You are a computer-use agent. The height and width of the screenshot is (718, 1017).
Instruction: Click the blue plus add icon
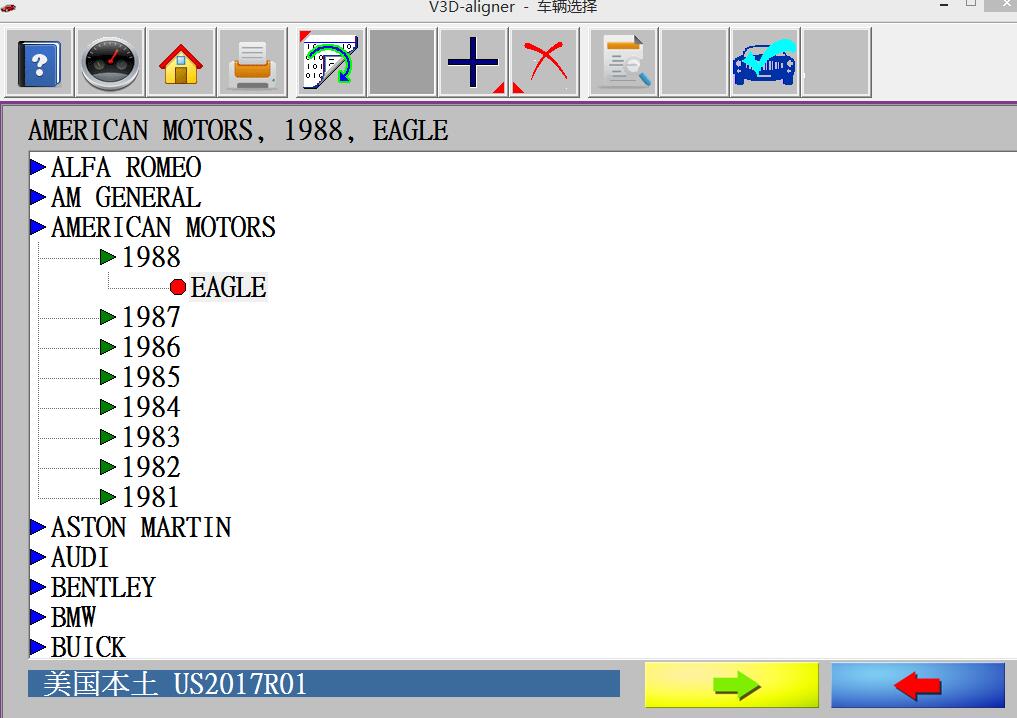(x=473, y=63)
